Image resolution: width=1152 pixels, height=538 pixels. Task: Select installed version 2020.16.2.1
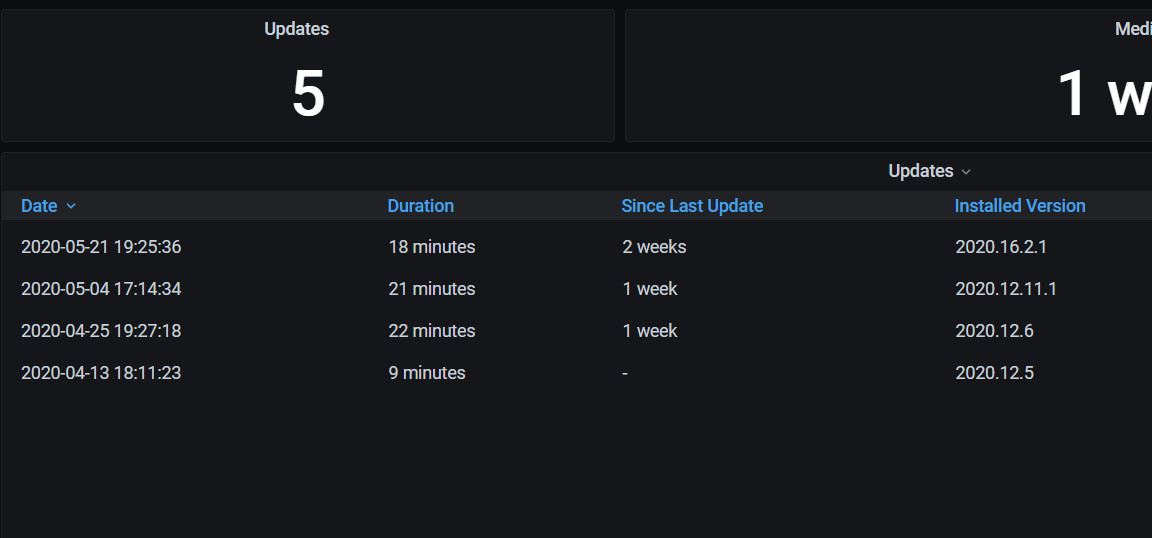tap(1001, 247)
